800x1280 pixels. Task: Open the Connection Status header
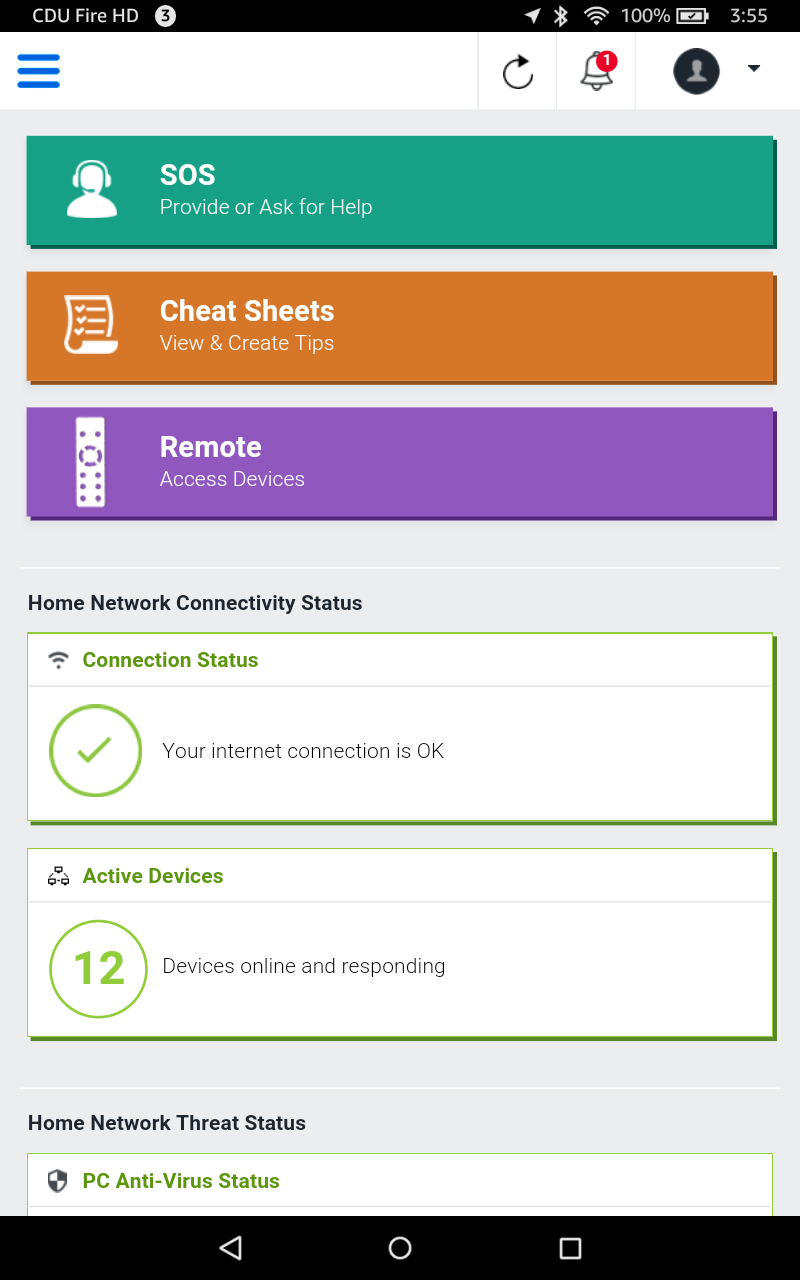(x=170, y=660)
